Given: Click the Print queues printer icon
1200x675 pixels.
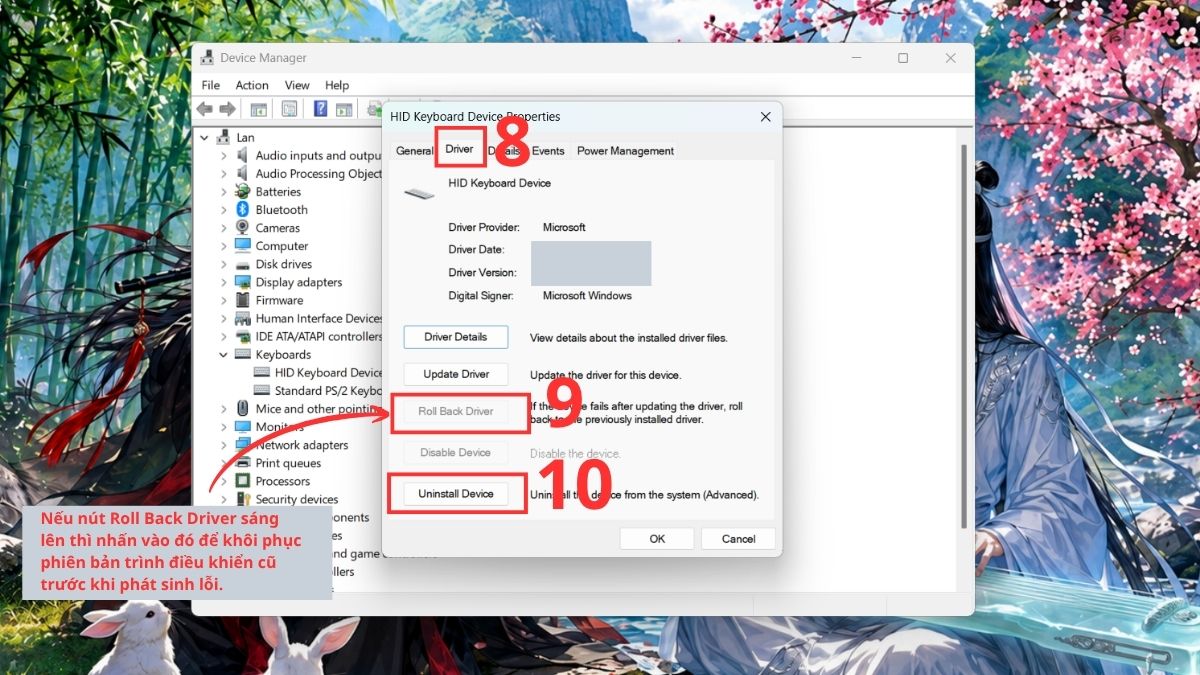Looking at the screenshot, I should click(x=242, y=463).
